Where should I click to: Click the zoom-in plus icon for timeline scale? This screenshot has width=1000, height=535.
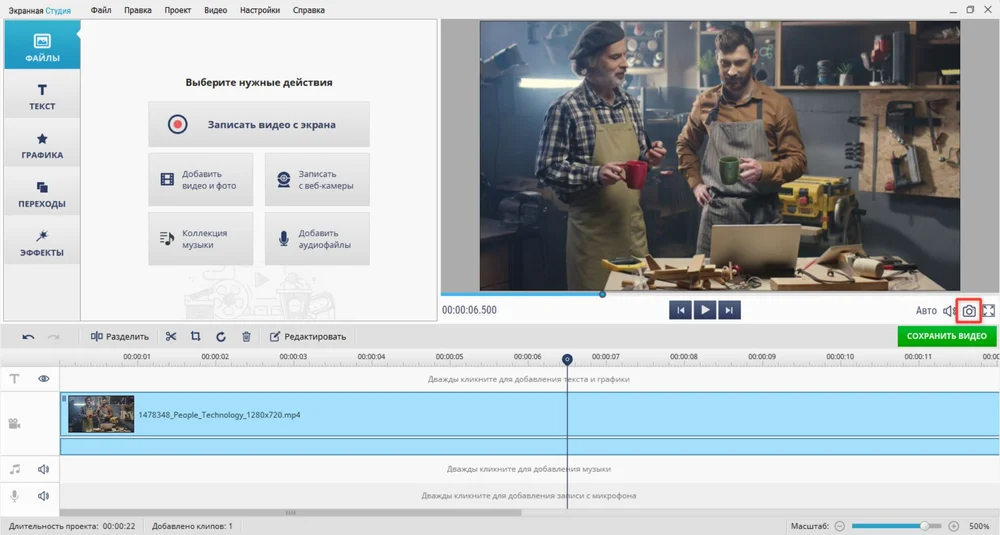953,526
